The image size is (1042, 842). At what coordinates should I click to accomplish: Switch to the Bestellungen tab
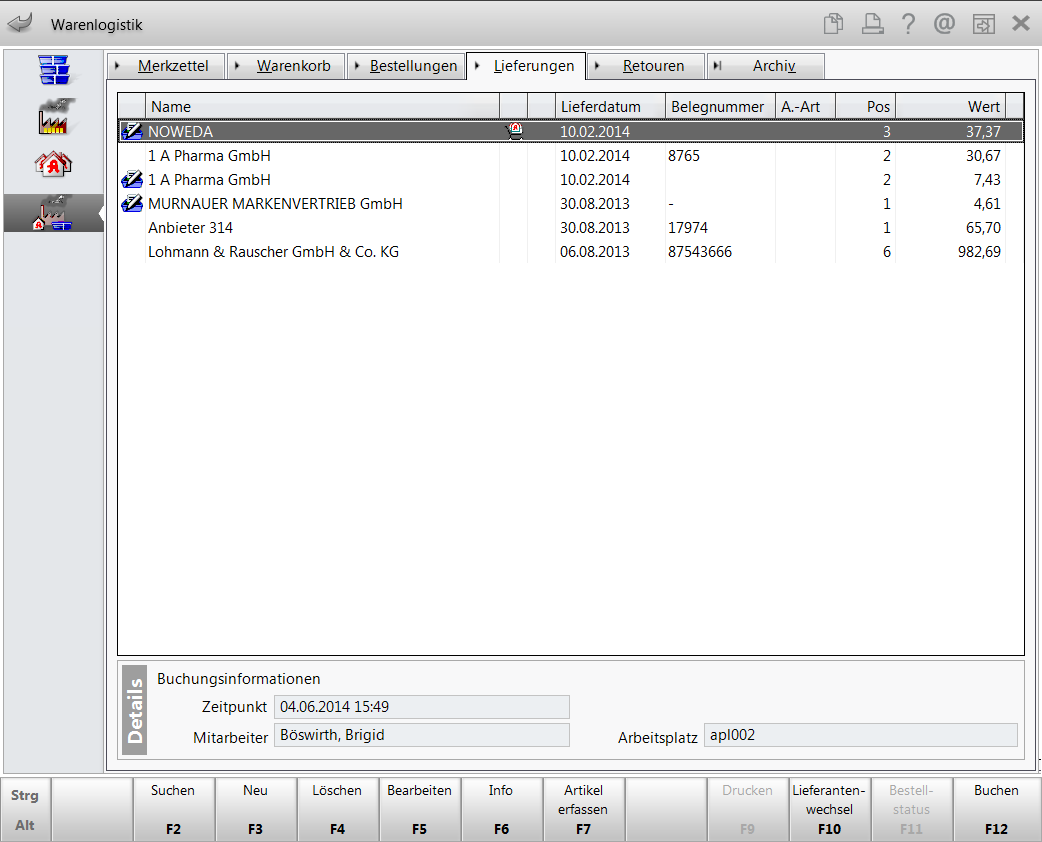[406, 66]
